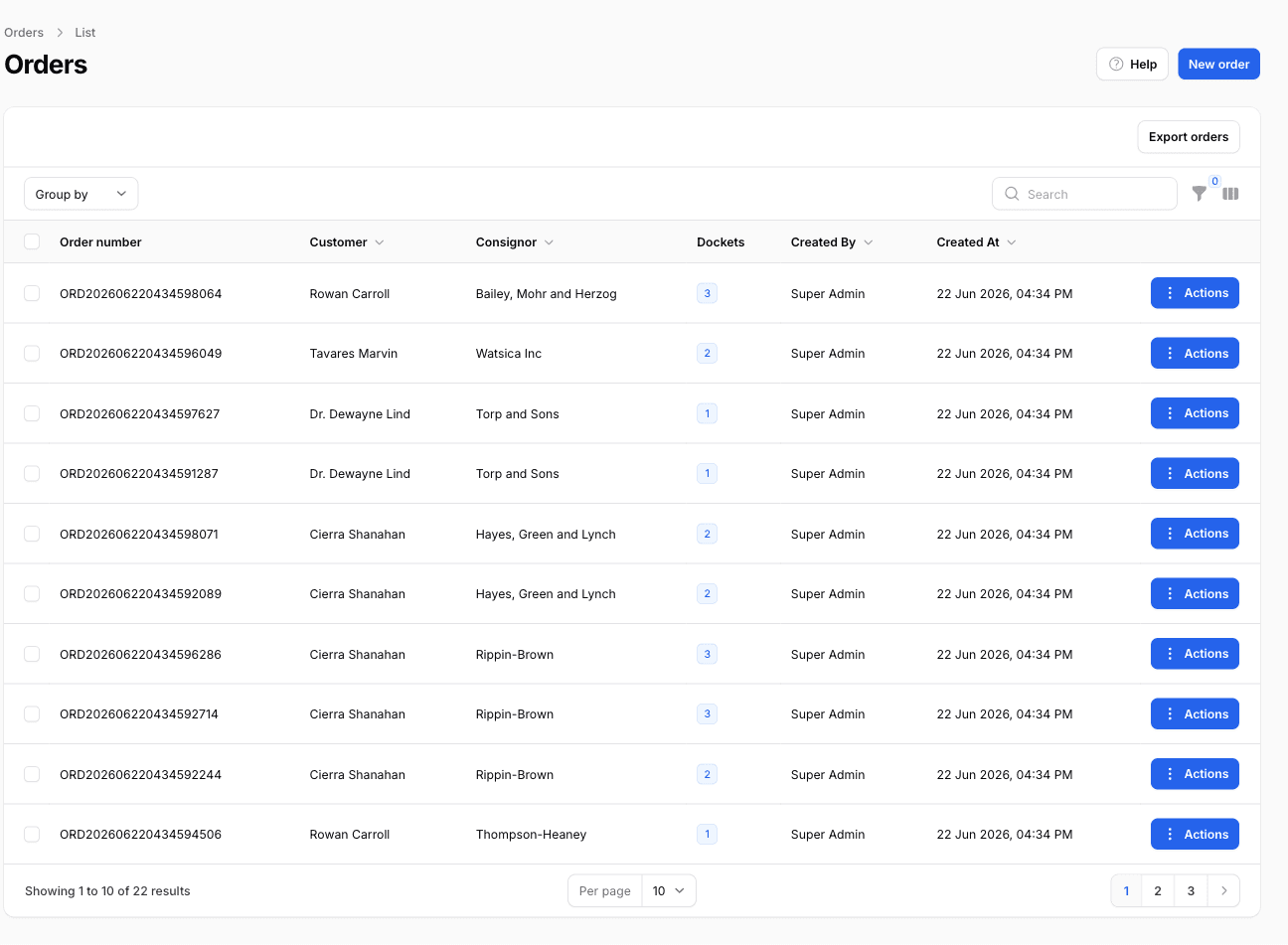Open Actions for order ORD202606220434596286
Viewport: 1288px width, 945px height.
(1195, 654)
